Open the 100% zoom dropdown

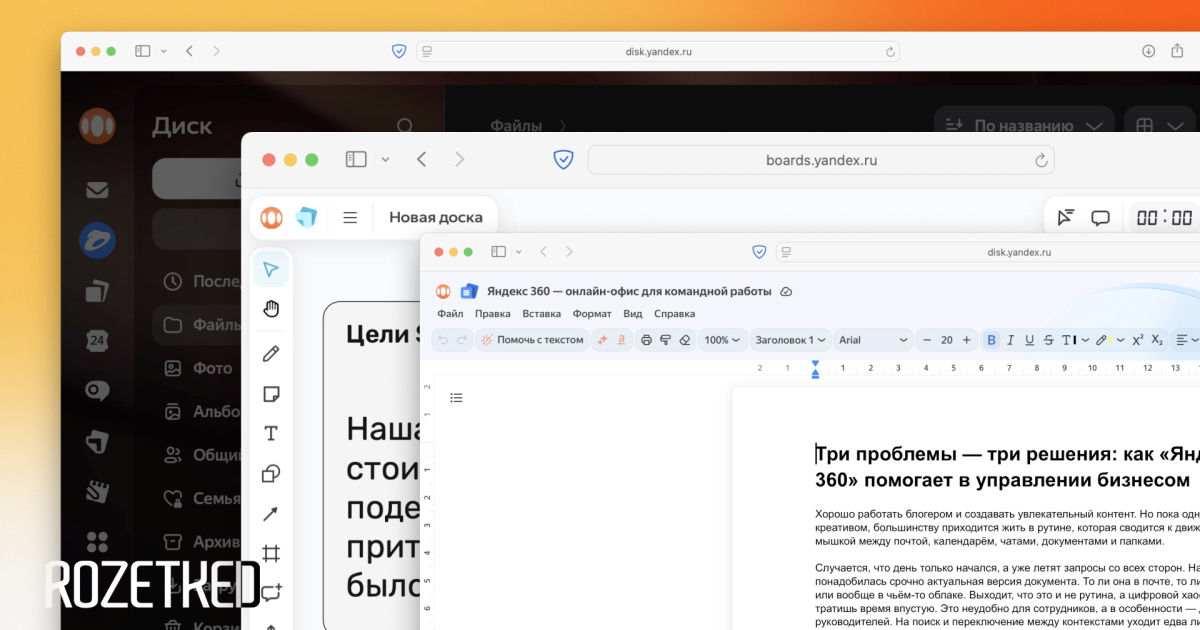(722, 340)
